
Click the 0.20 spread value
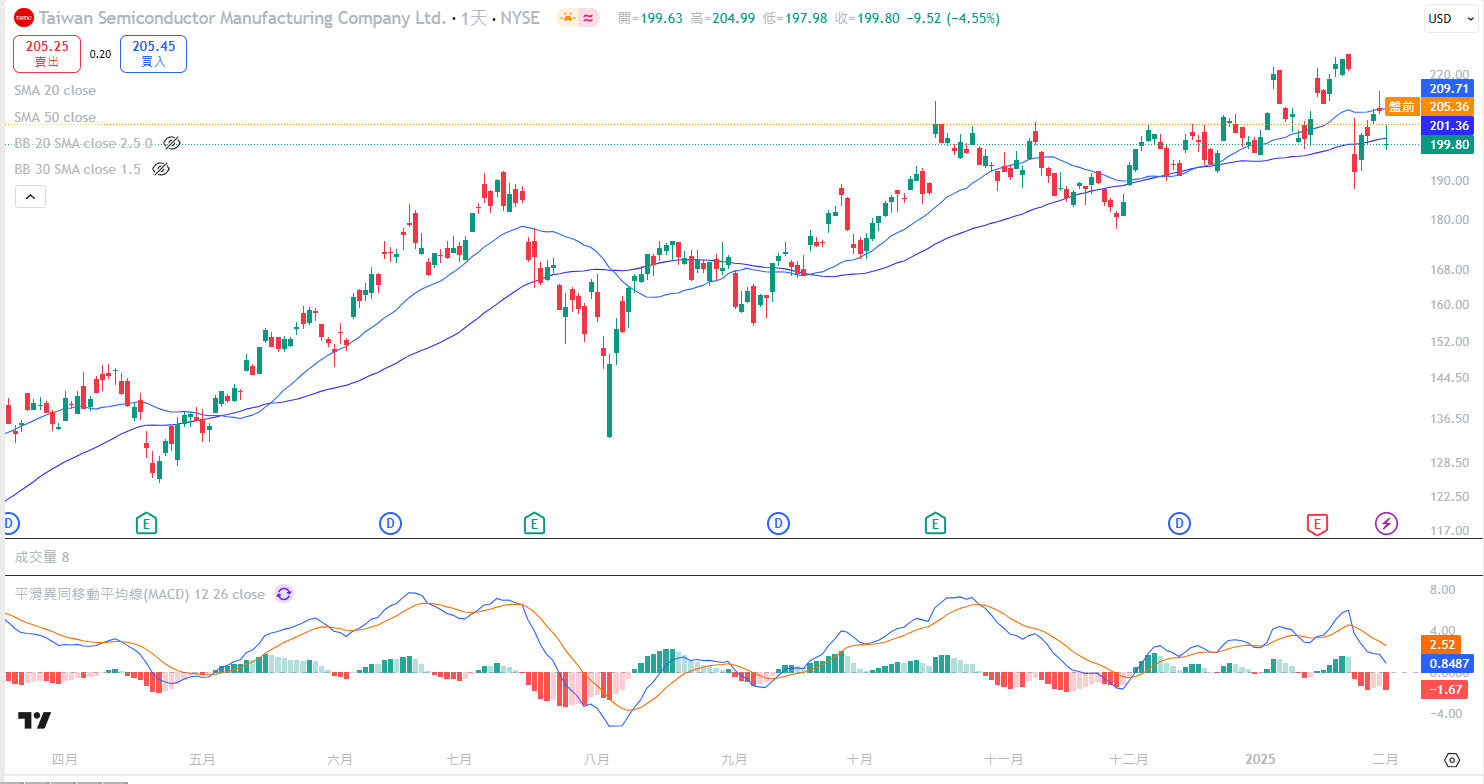coord(100,54)
